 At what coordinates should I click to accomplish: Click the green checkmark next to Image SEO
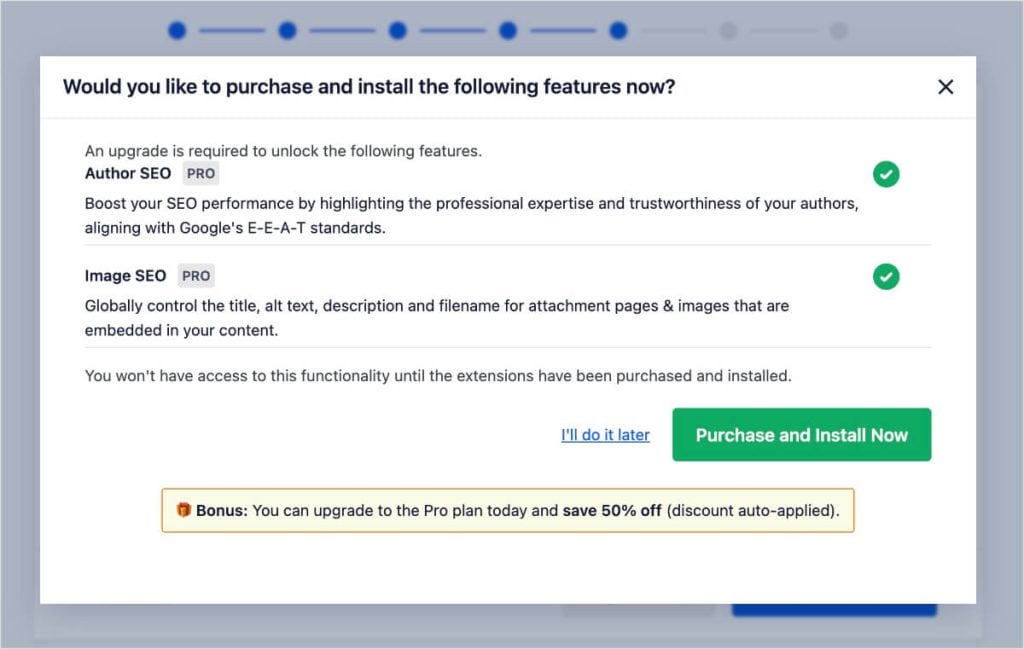[886, 277]
